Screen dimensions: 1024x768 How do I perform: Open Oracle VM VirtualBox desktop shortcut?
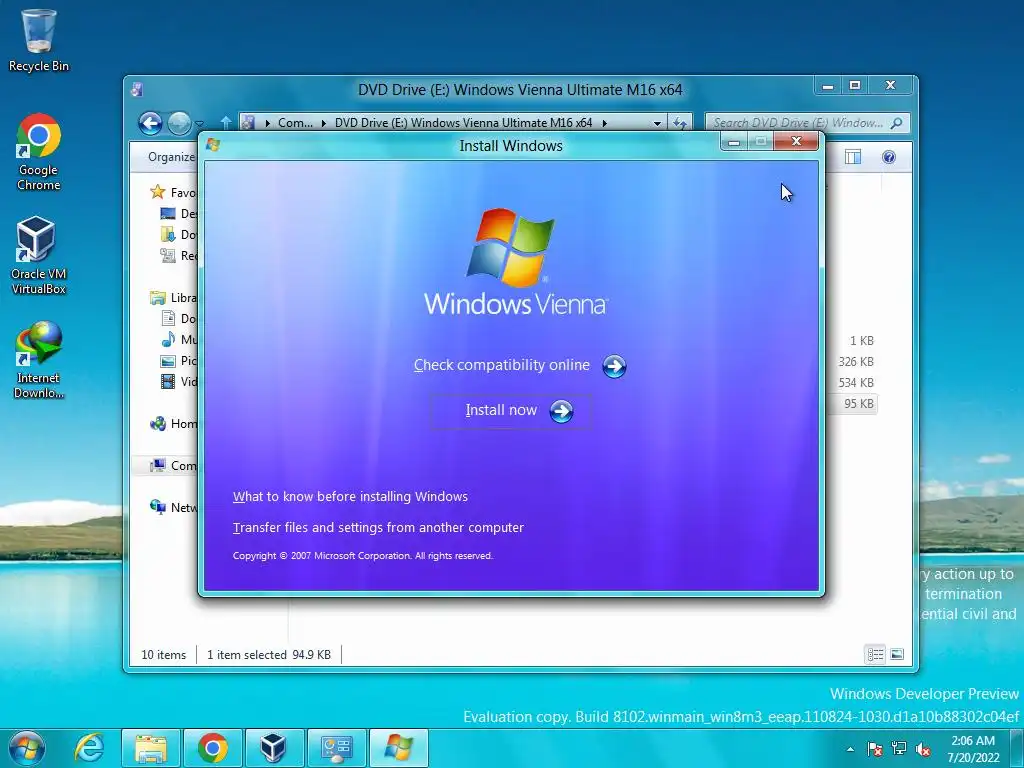click(39, 255)
